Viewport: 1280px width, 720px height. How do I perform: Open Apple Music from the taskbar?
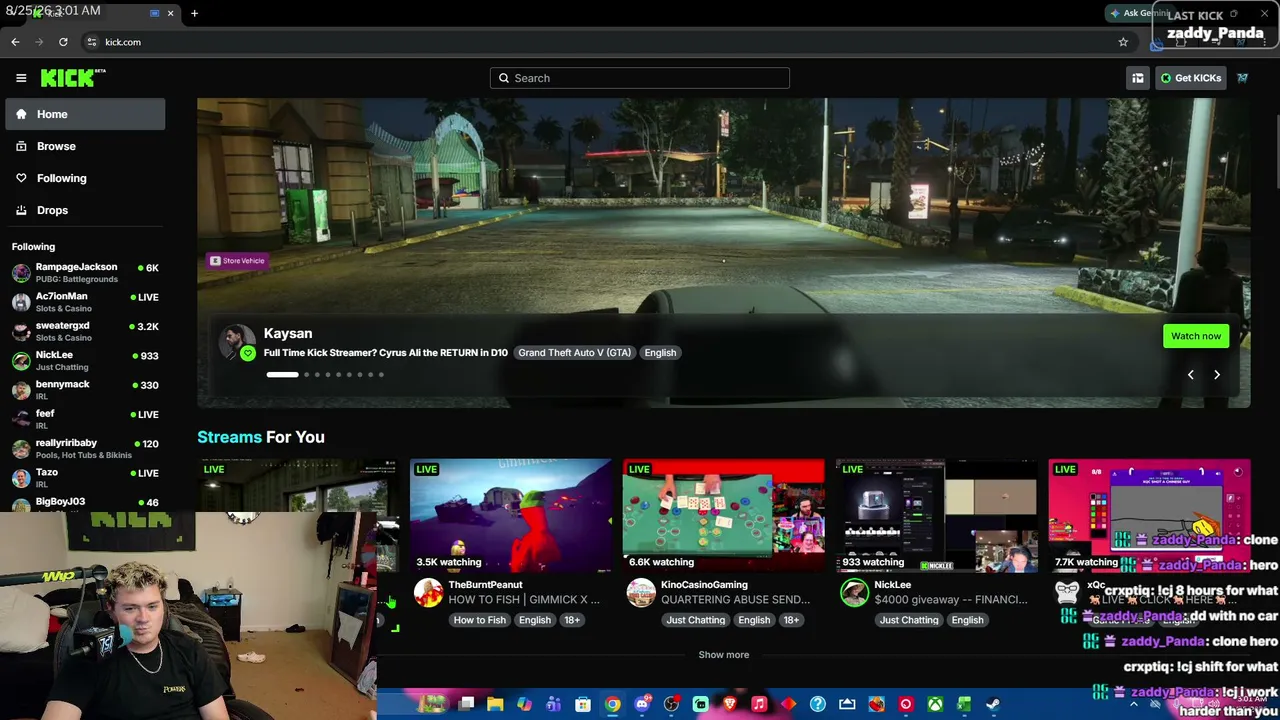click(759, 704)
